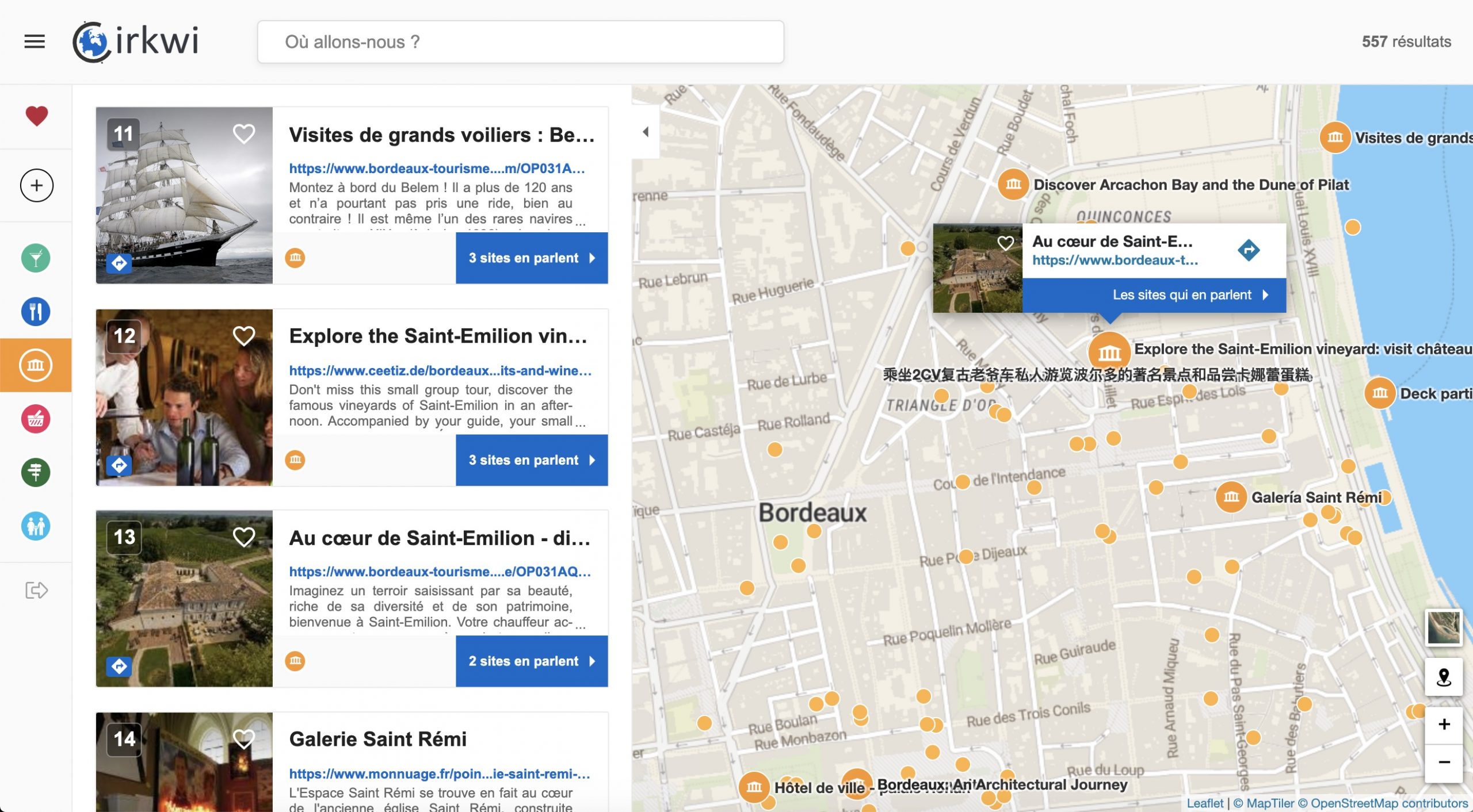Open 'Au cœur de Saint-Emilion - di…' title
The width and height of the screenshot is (1473, 812).
[440, 538]
